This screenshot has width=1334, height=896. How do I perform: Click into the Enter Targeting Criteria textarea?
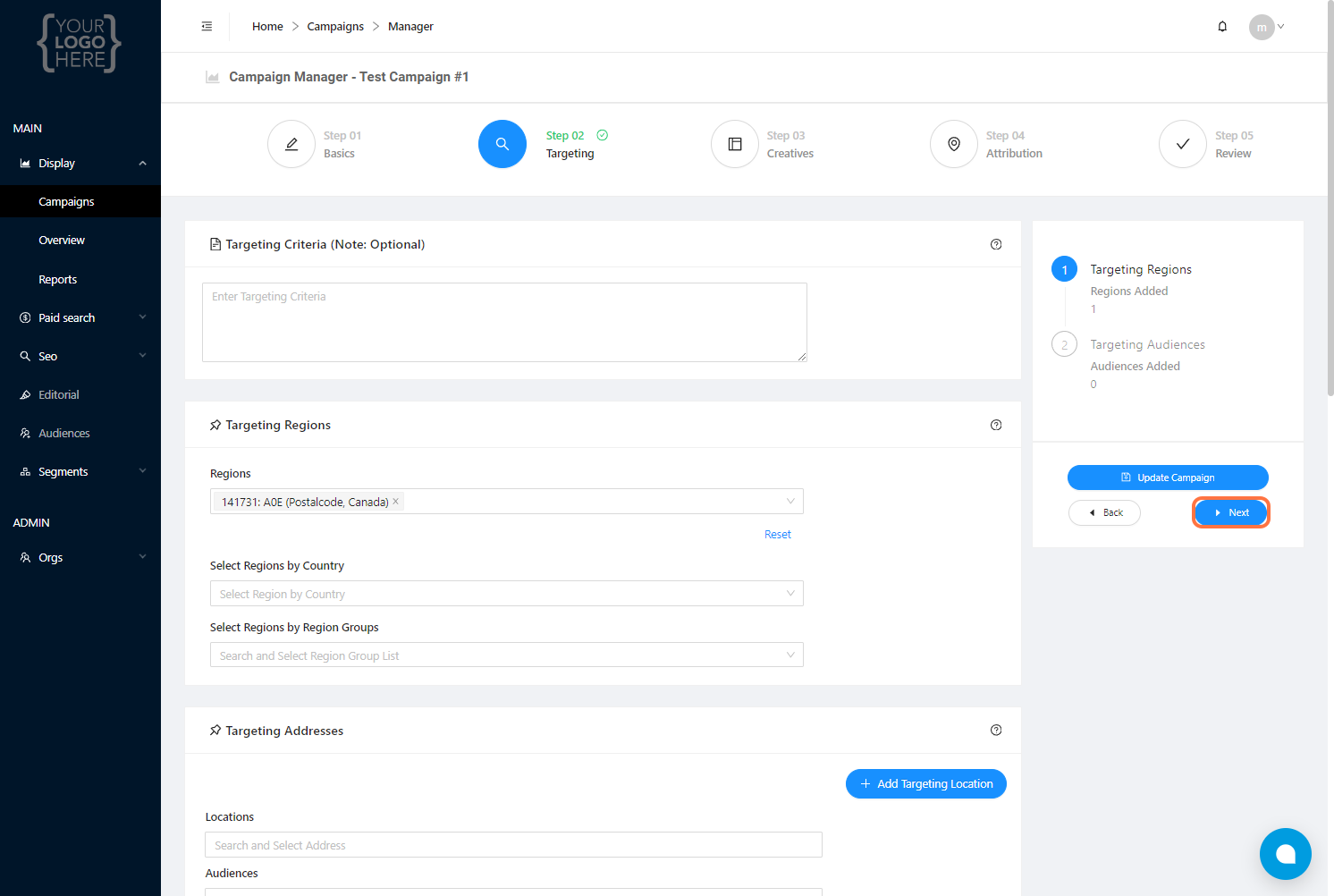click(x=504, y=322)
